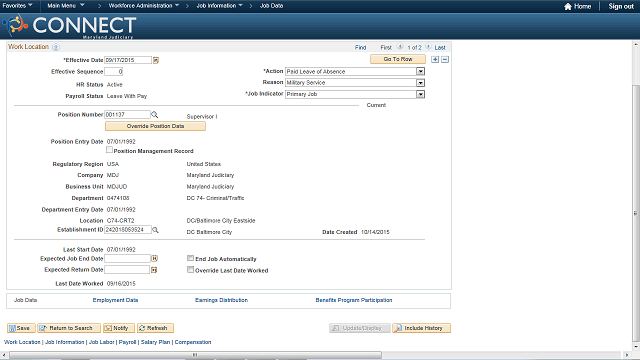The width and height of the screenshot is (640, 360).
Task: Open Workforce Administration breadcrumb menu
Action: tap(144, 6)
